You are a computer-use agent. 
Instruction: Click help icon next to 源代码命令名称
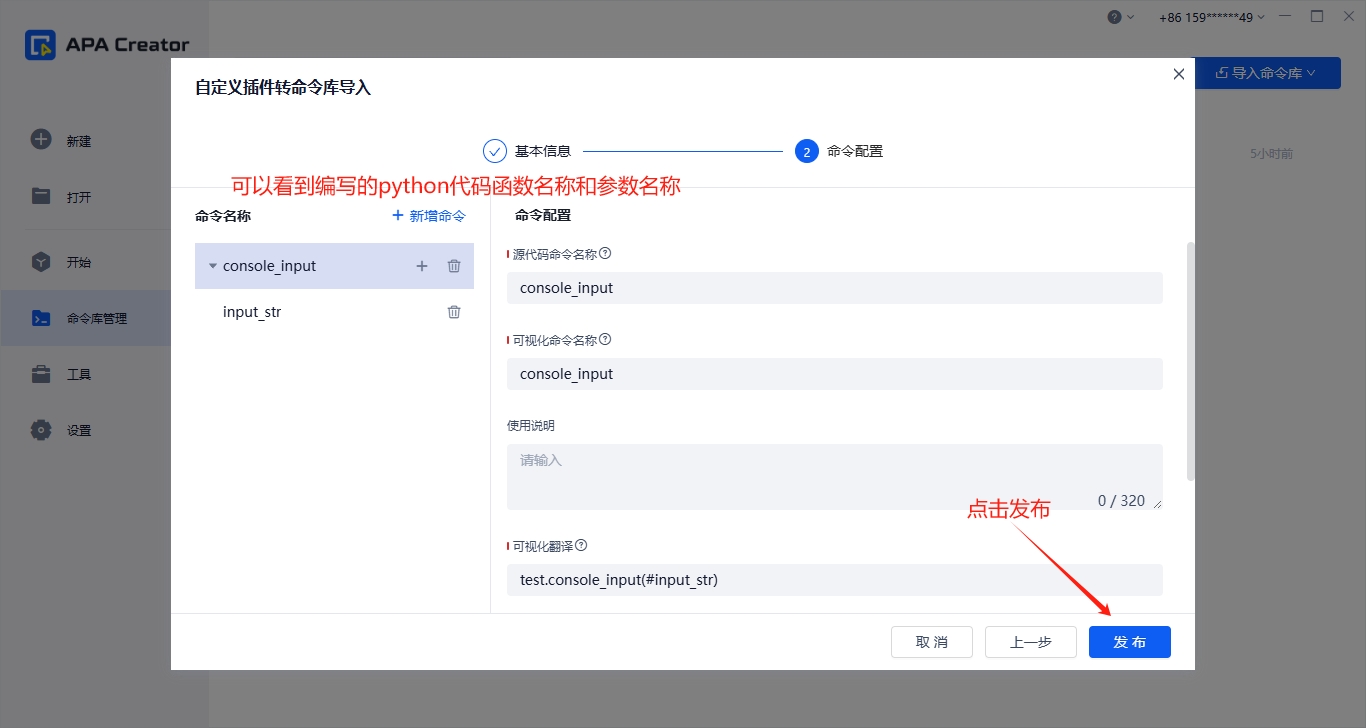(x=605, y=254)
